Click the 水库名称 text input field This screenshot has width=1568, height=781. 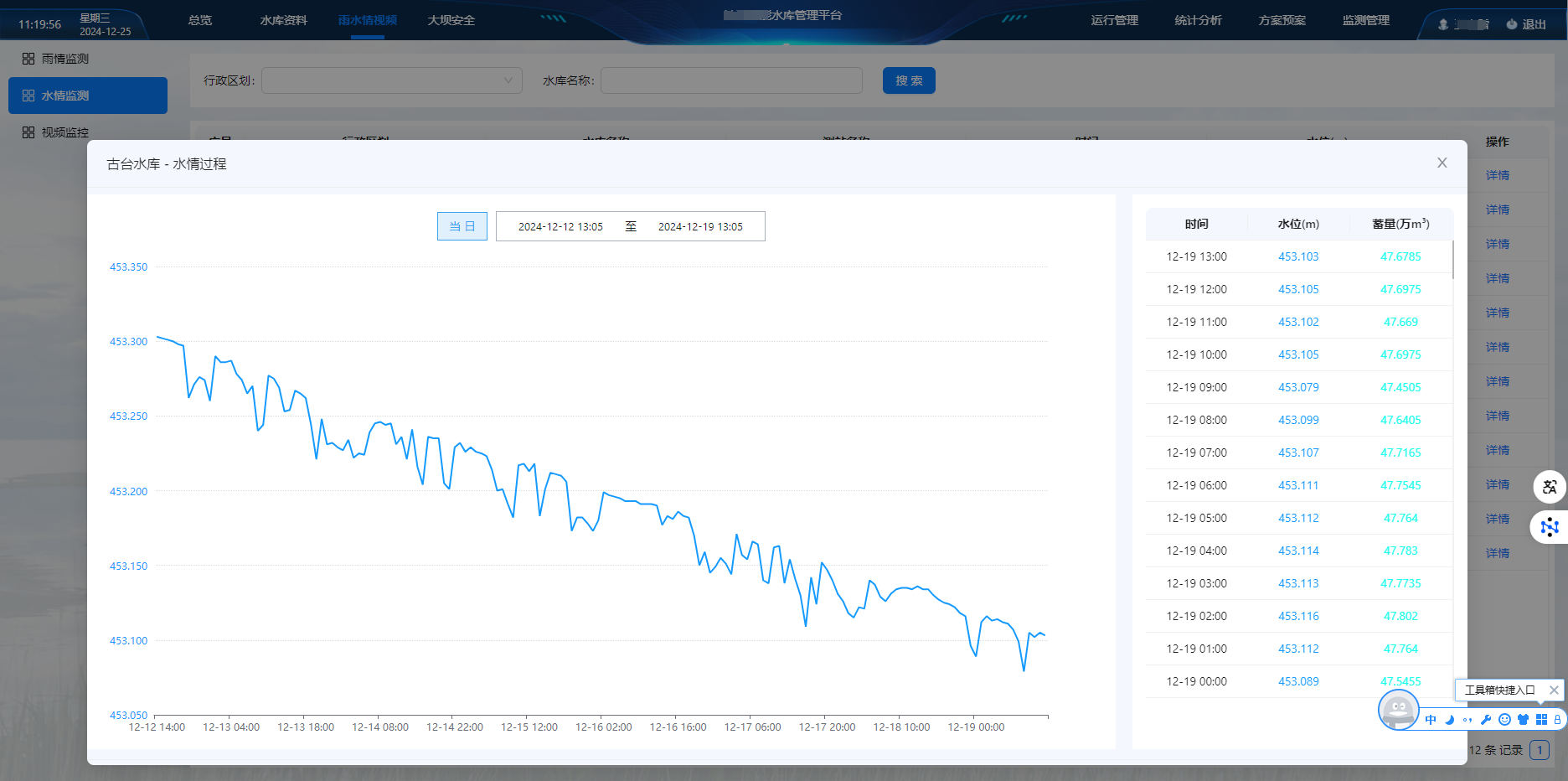point(730,80)
